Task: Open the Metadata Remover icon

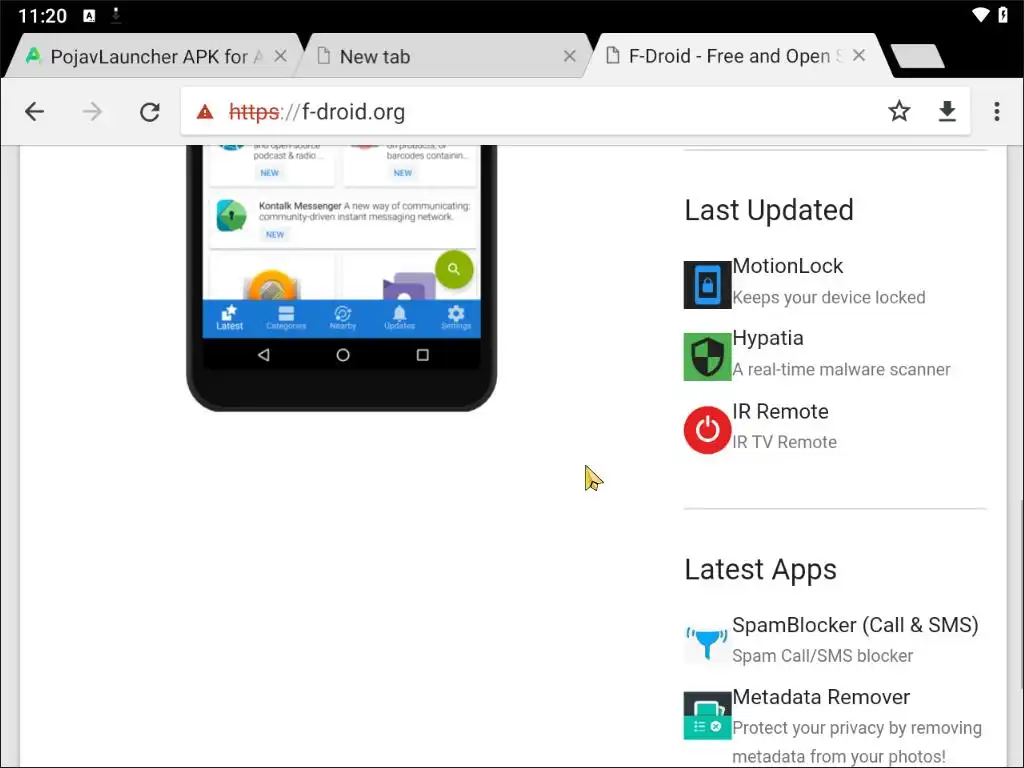Action: tap(707, 716)
